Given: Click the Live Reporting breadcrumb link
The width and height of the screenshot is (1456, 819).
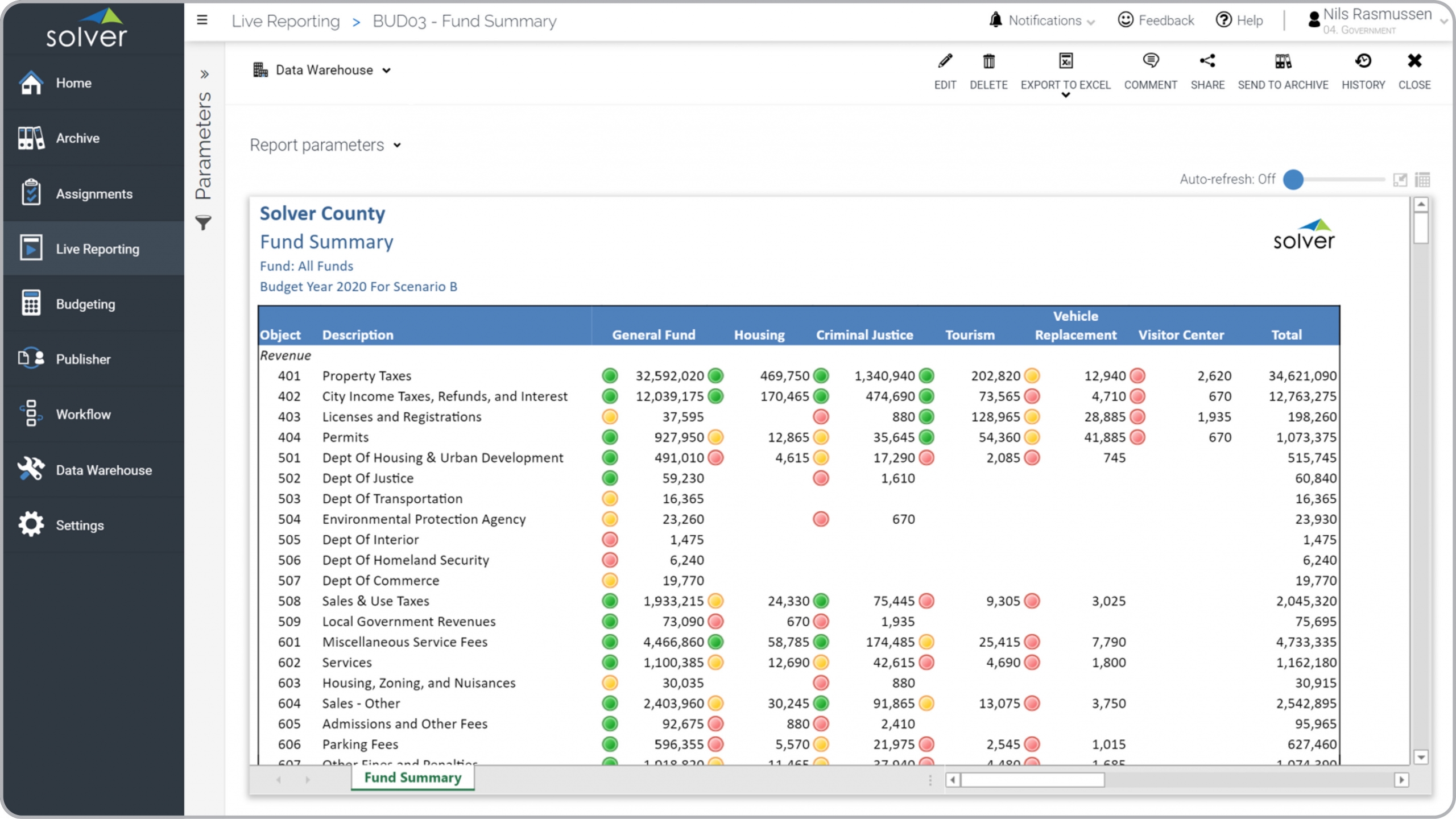Looking at the screenshot, I should click(x=286, y=22).
